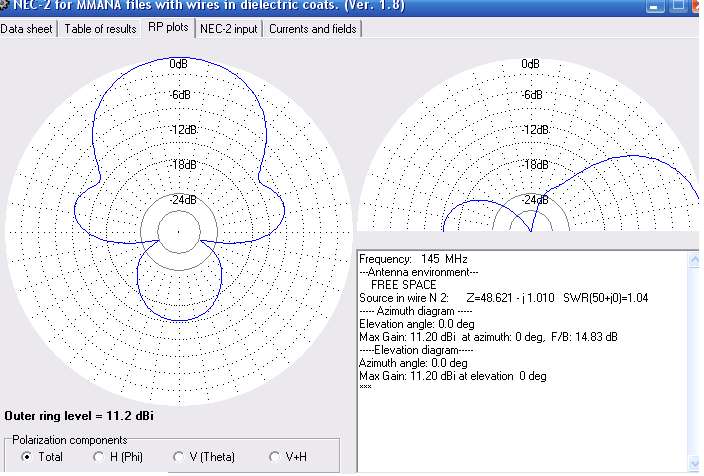The image size is (704, 476).
Task: Open the Table of results tab
Action: click(x=100, y=29)
